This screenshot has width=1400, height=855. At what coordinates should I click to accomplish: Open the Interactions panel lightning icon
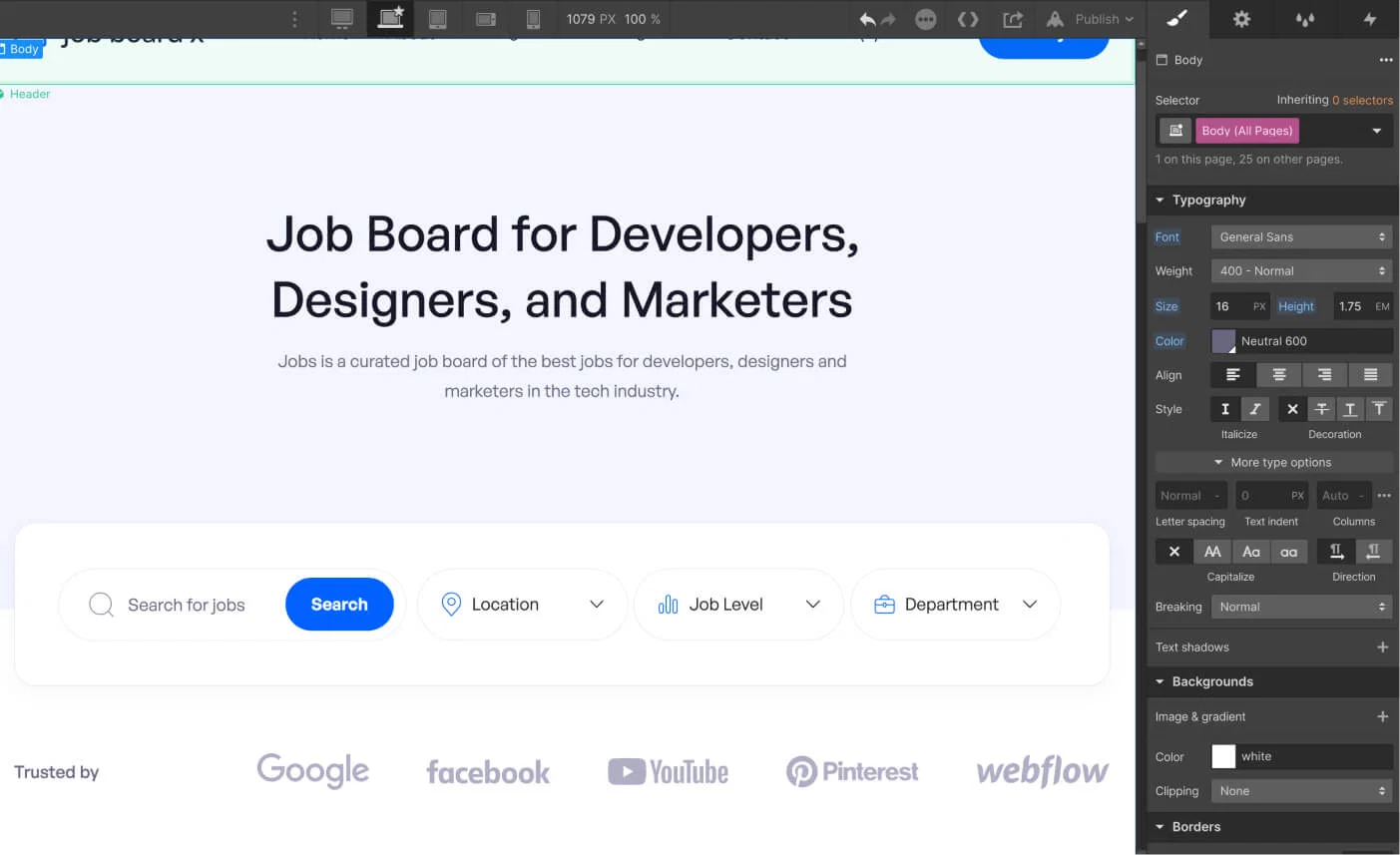click(x=1369, y=19)
